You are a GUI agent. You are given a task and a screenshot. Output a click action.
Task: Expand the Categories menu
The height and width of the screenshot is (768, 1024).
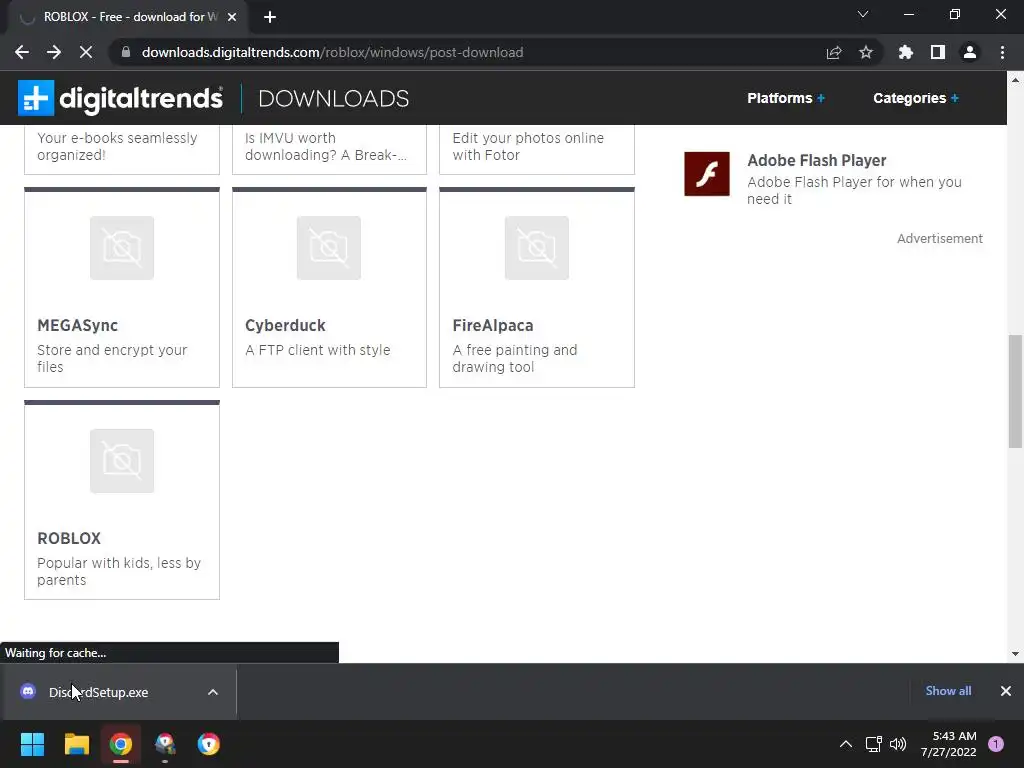[916, 98]
